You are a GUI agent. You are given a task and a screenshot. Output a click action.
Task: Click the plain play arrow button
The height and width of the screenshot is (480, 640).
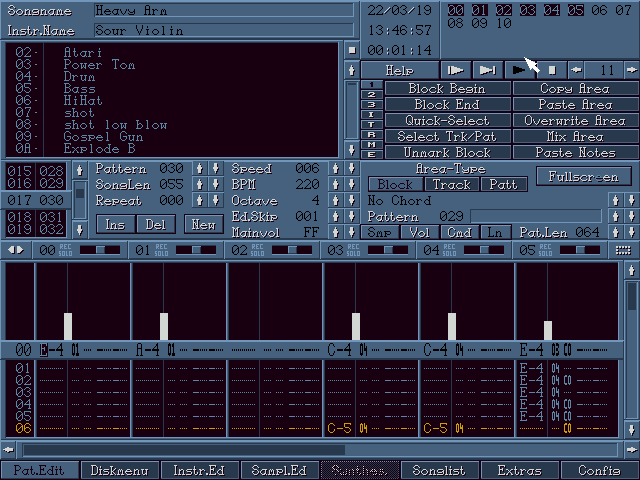point(519,70)
